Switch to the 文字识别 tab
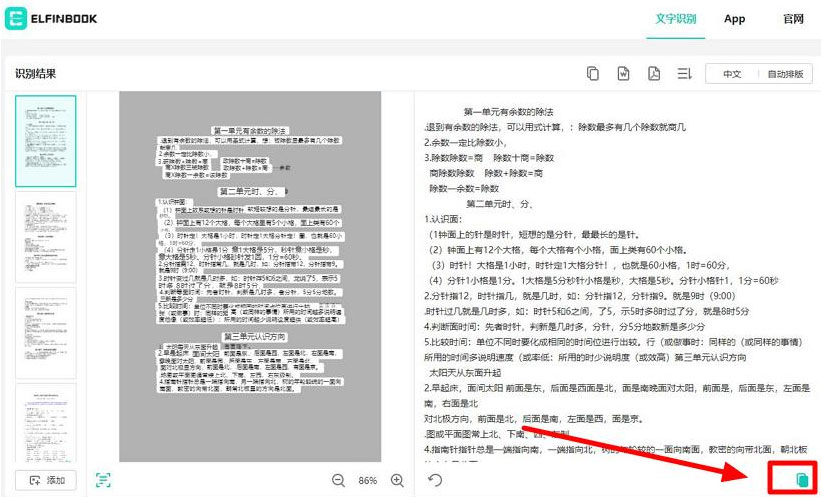821x497 pixels. (675, 19)
